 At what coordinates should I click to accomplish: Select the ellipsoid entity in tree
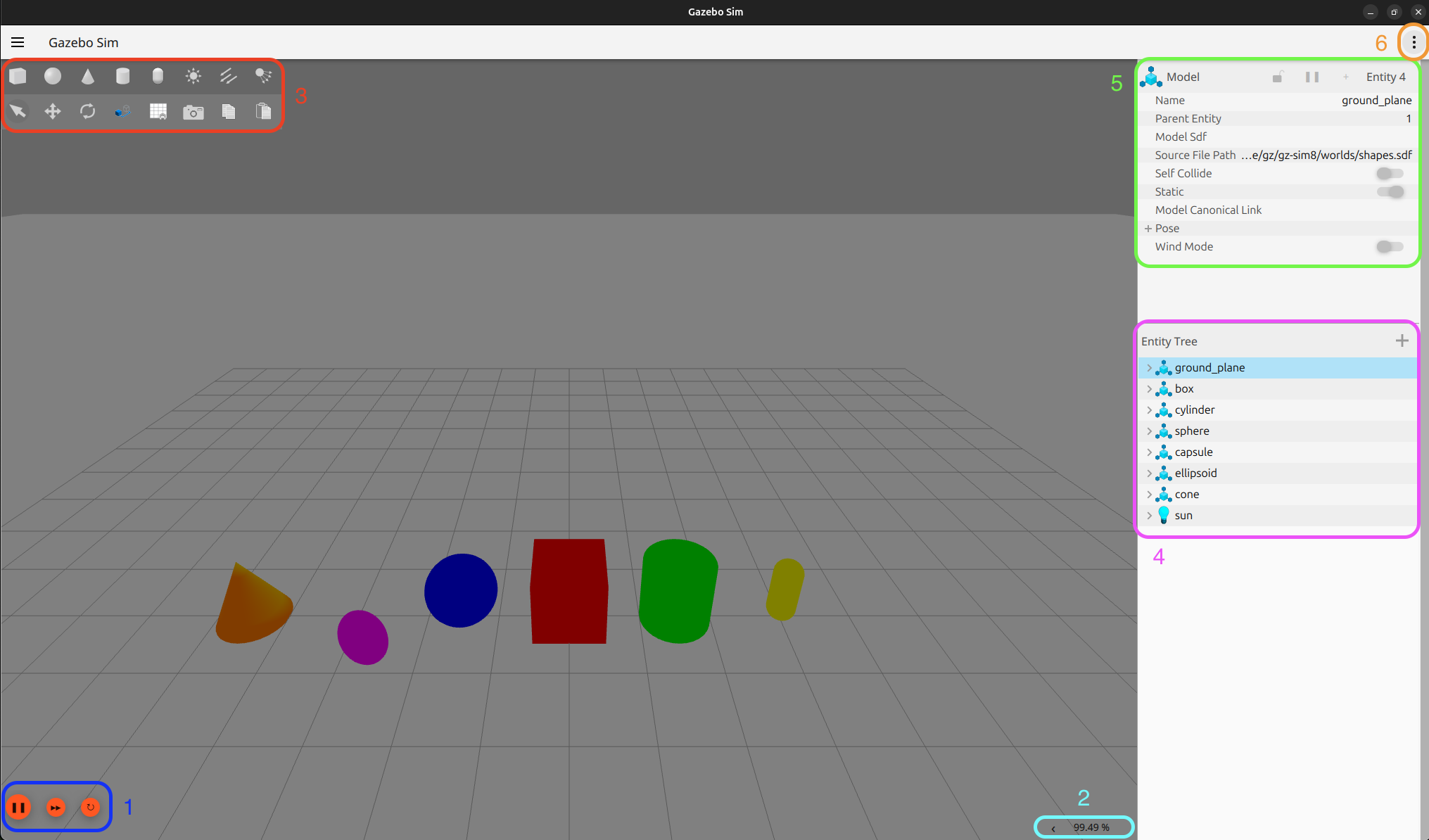click(1195, 473)
